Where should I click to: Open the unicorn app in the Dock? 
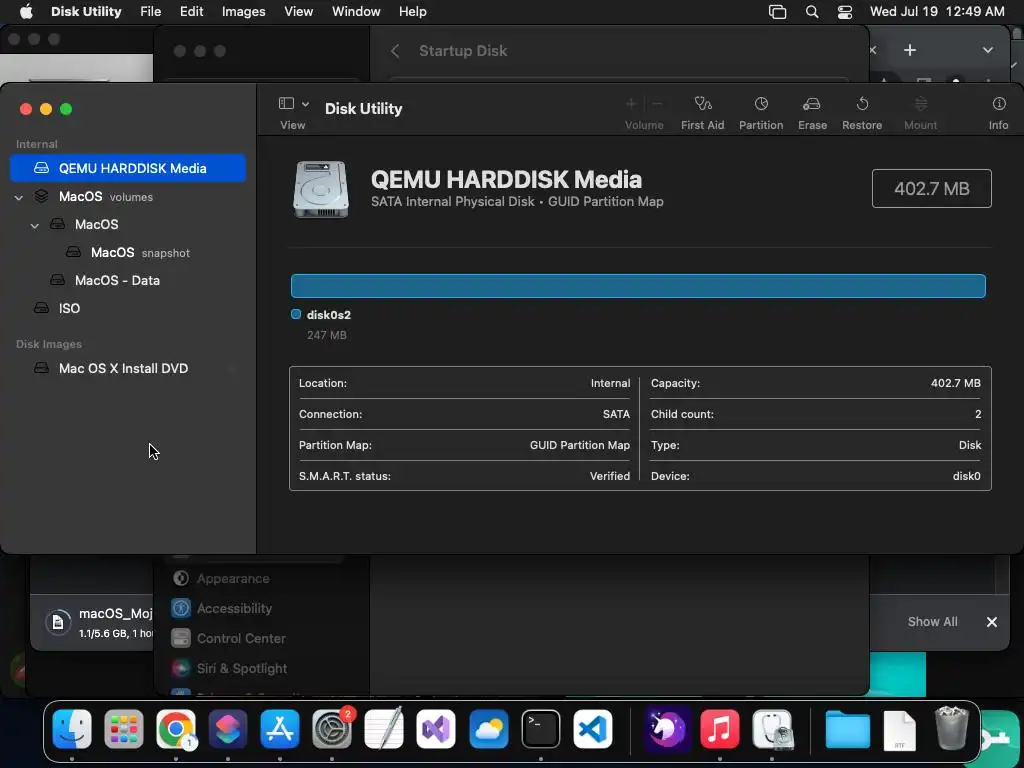coord(667,729)
